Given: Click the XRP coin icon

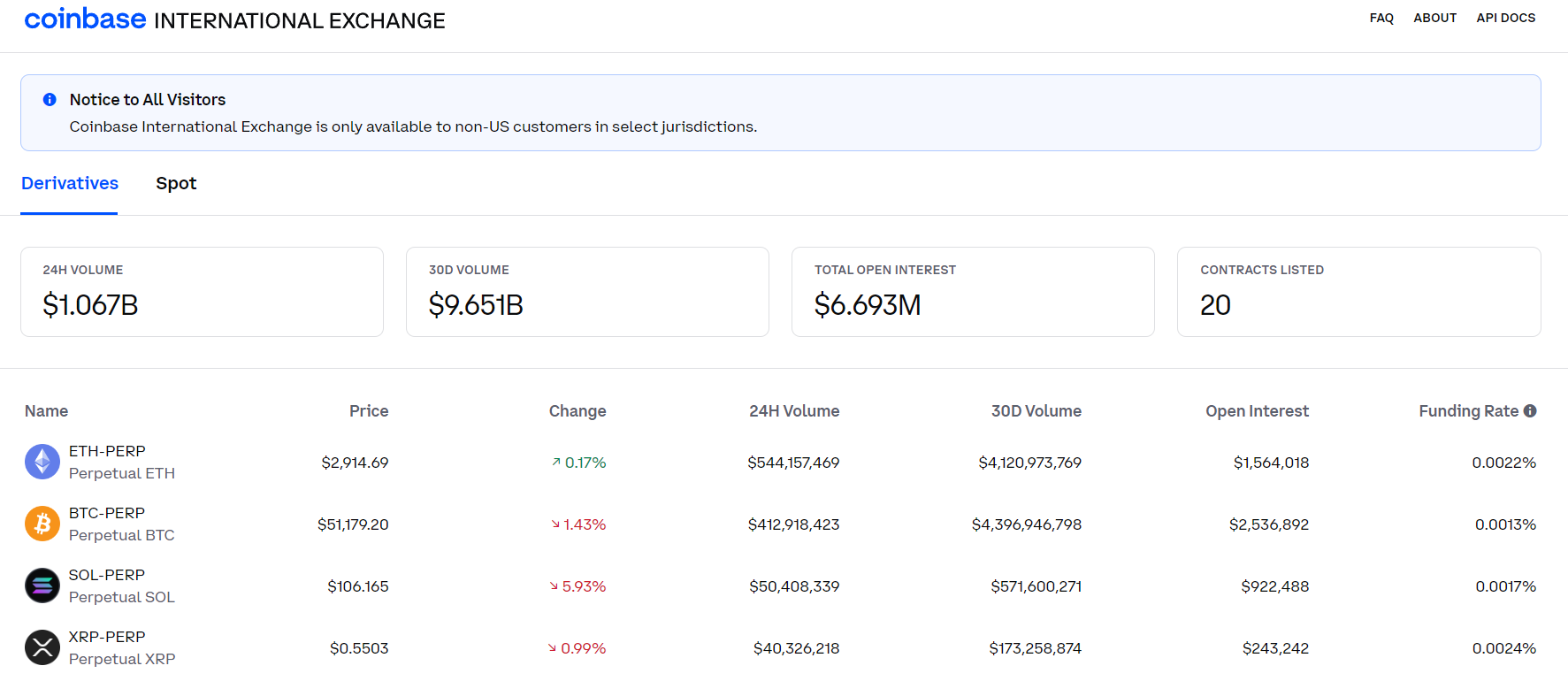Looking at the screenshot, I should point(42,647).
